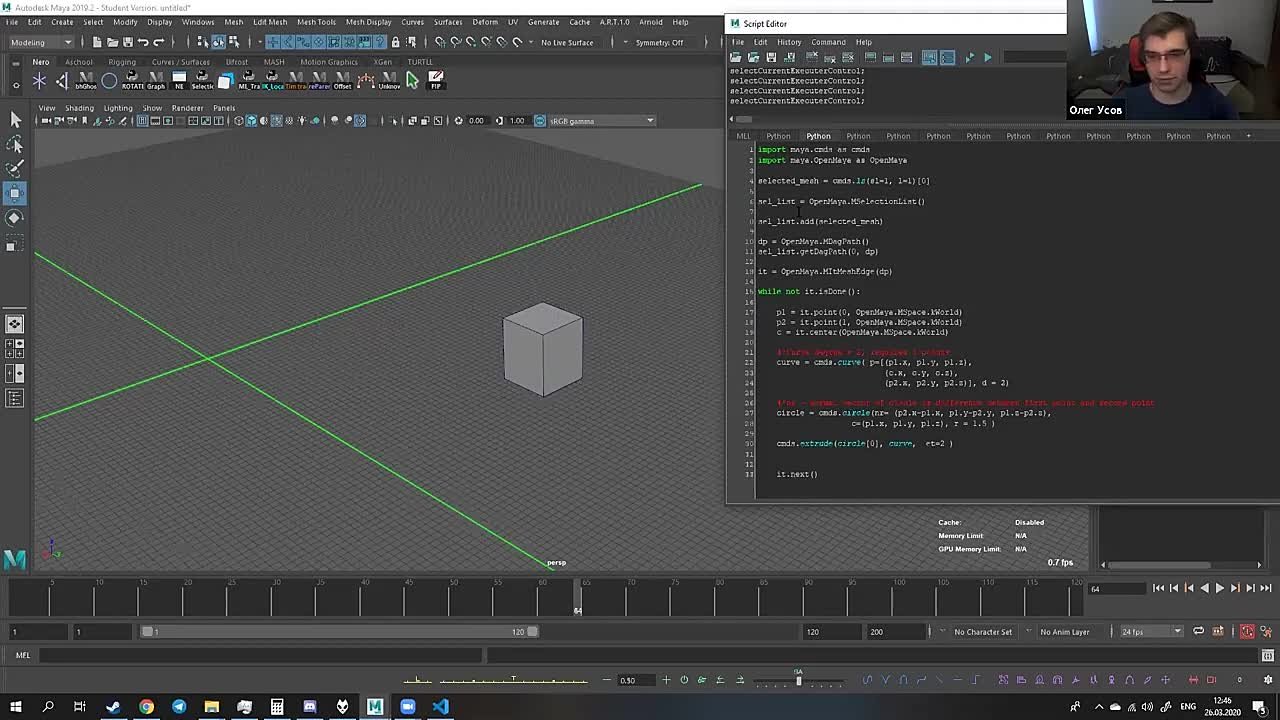The image size is (1280, 720).
Task: Toggle auto keyframe button near fps
Action: click(x=1247, y=631)
